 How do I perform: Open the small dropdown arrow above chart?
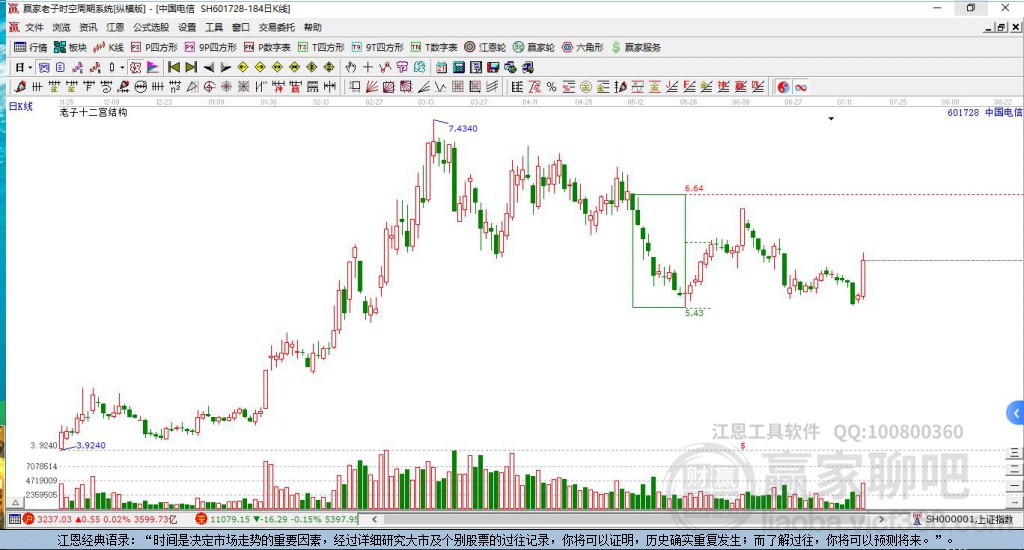point(831,119)
